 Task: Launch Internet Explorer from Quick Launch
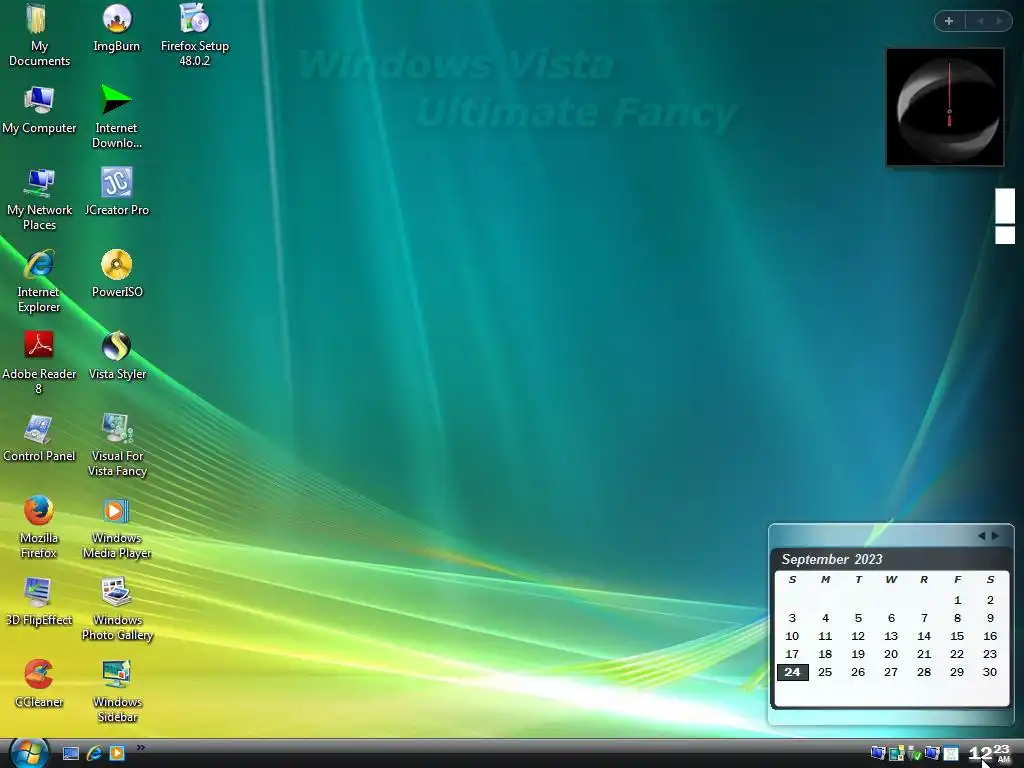[94, 754]
